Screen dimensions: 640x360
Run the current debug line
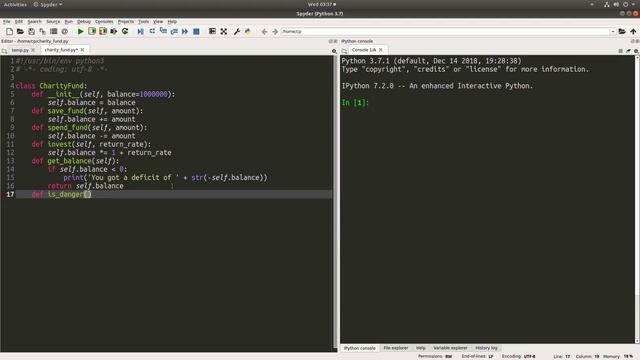pos(152,31)
